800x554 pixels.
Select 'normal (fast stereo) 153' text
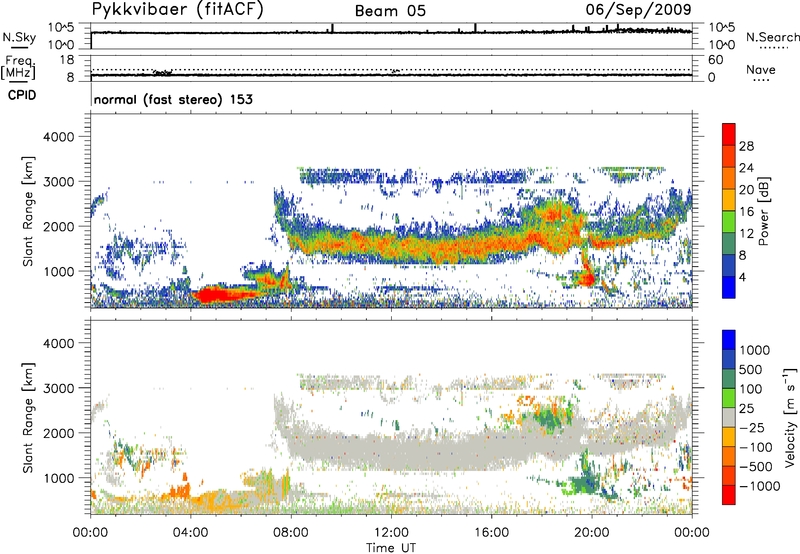pos(173,99)
